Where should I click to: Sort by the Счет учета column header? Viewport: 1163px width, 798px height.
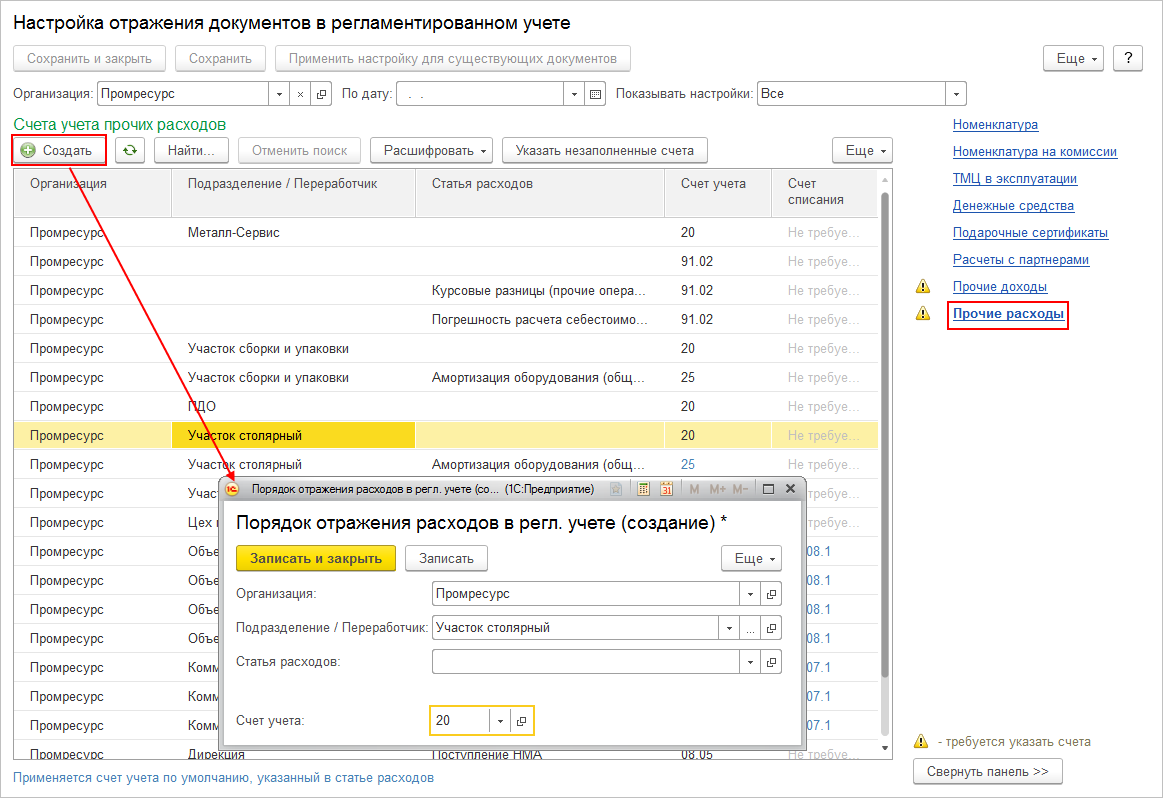coord(718,192)
